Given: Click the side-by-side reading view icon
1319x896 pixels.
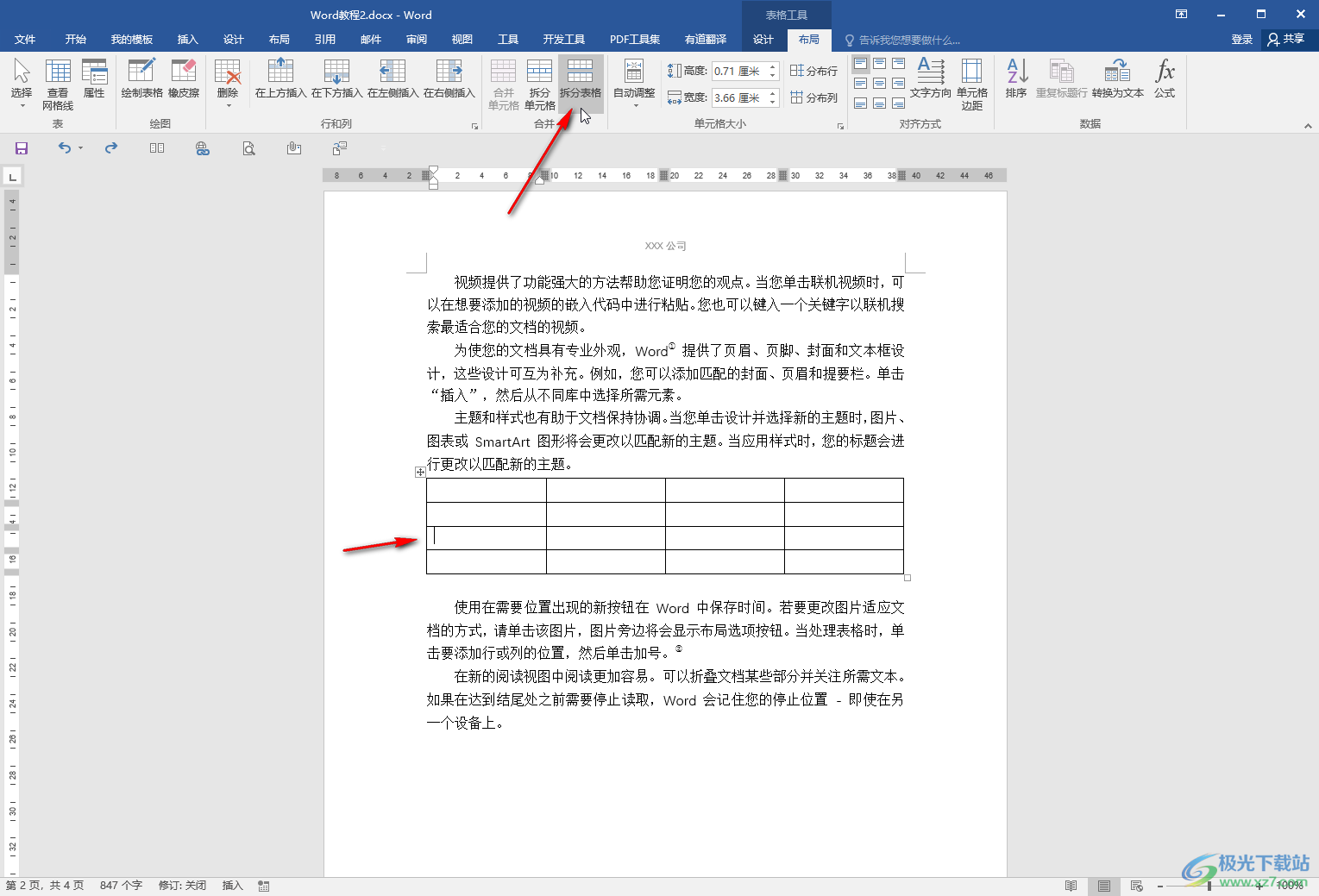Looking at the screenshot, I should (157, 148).
